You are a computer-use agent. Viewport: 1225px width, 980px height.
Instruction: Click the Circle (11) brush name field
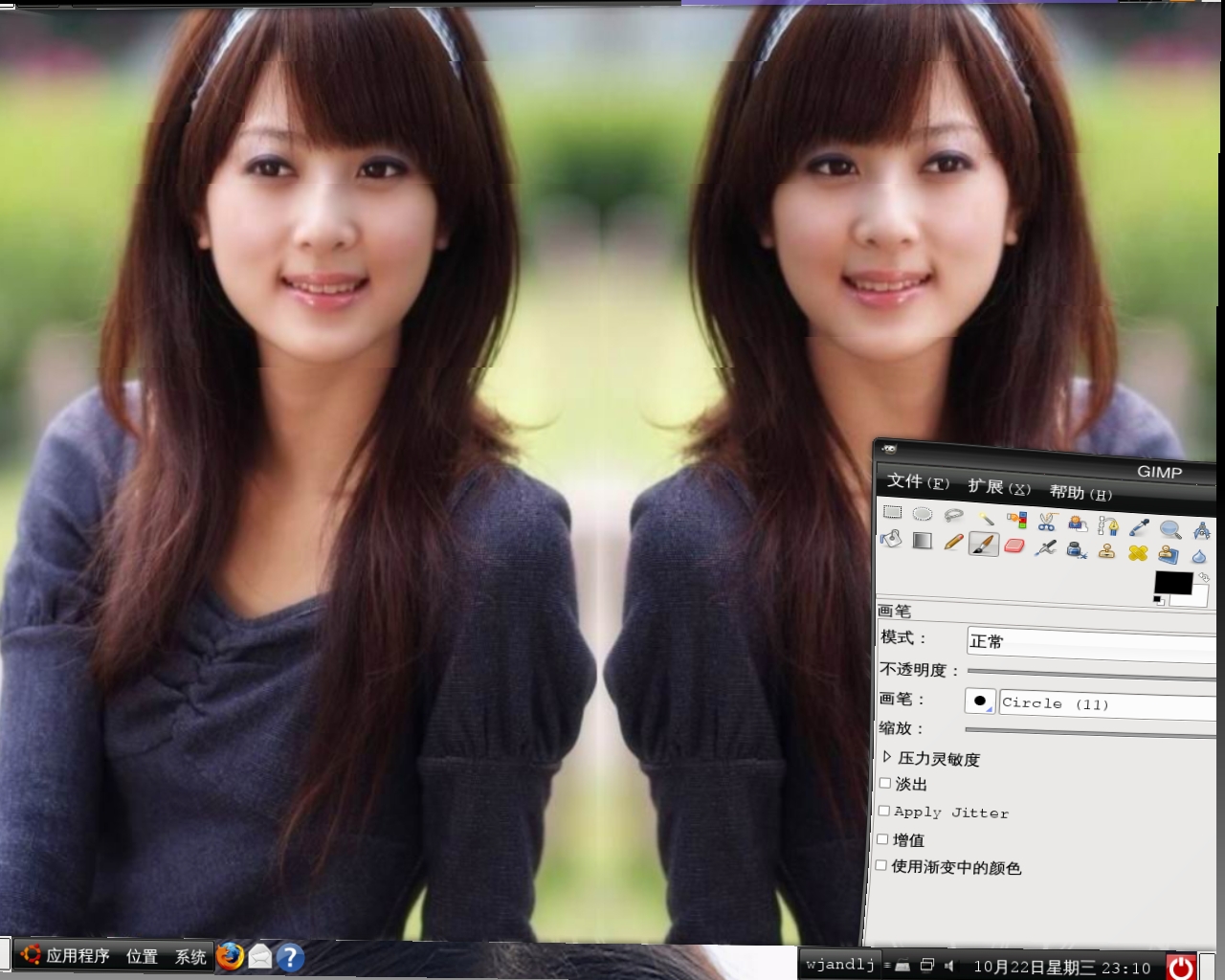[1107, 705]
